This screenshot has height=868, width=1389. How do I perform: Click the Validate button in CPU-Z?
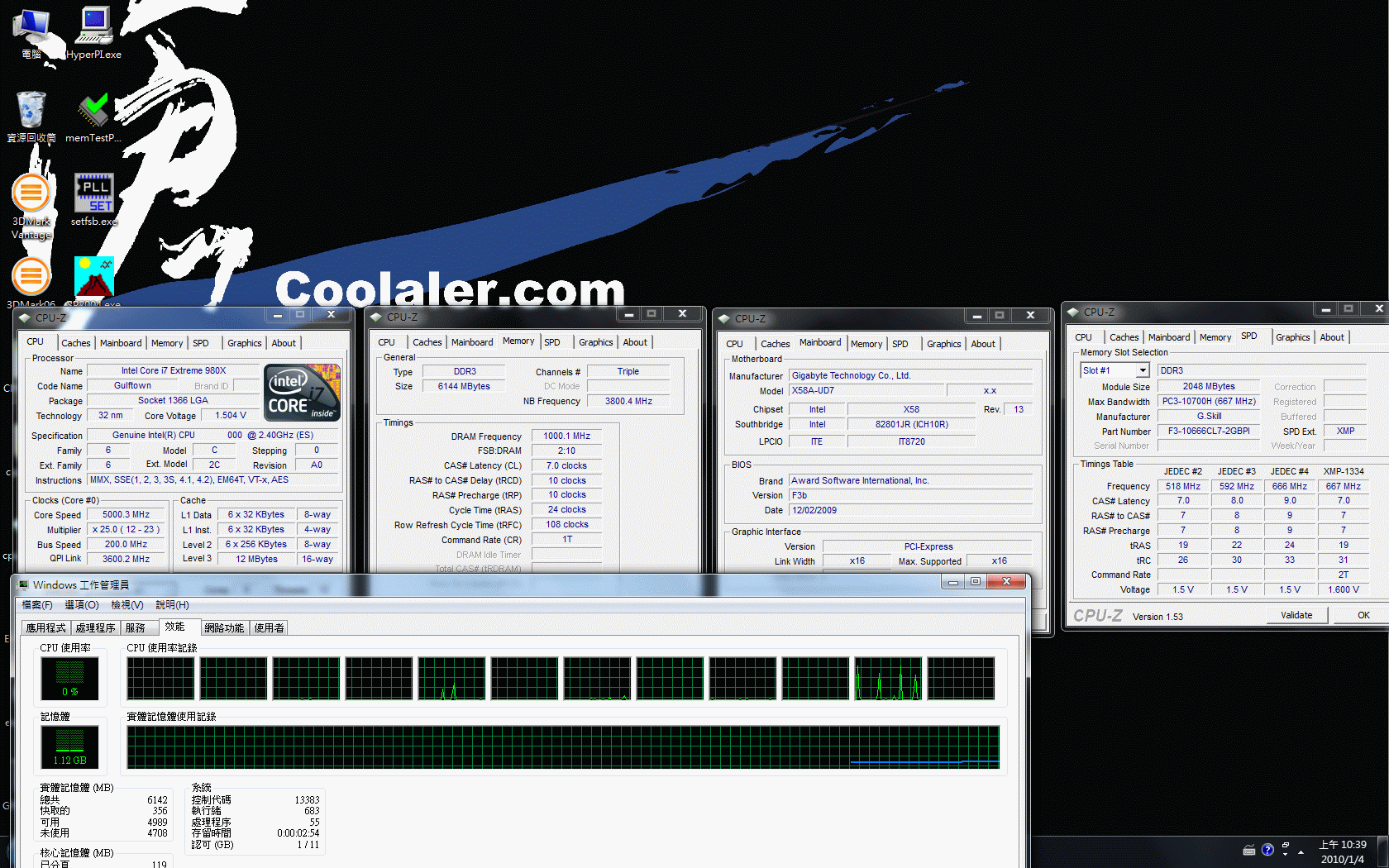click(1296, 615)
